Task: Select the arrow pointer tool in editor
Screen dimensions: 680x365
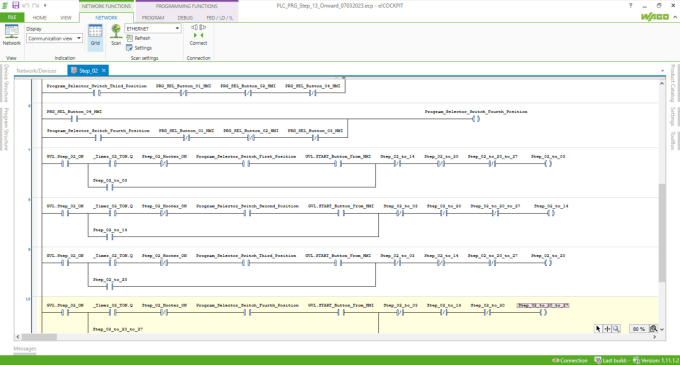Action: pos(598,329)
